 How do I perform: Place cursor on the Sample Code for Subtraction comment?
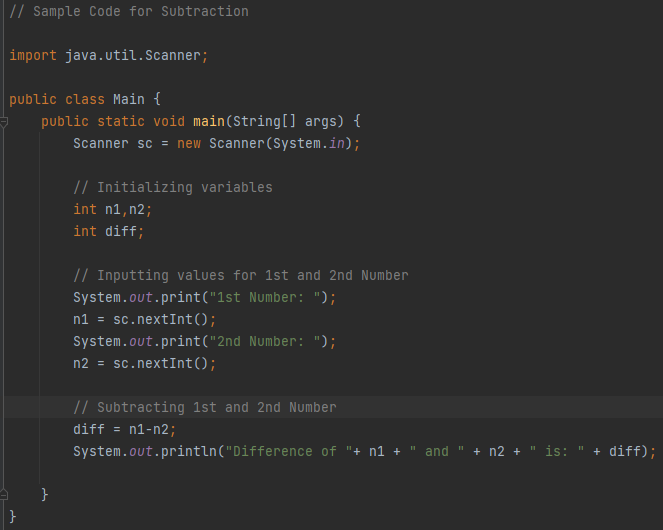click(x=129, y=11)
